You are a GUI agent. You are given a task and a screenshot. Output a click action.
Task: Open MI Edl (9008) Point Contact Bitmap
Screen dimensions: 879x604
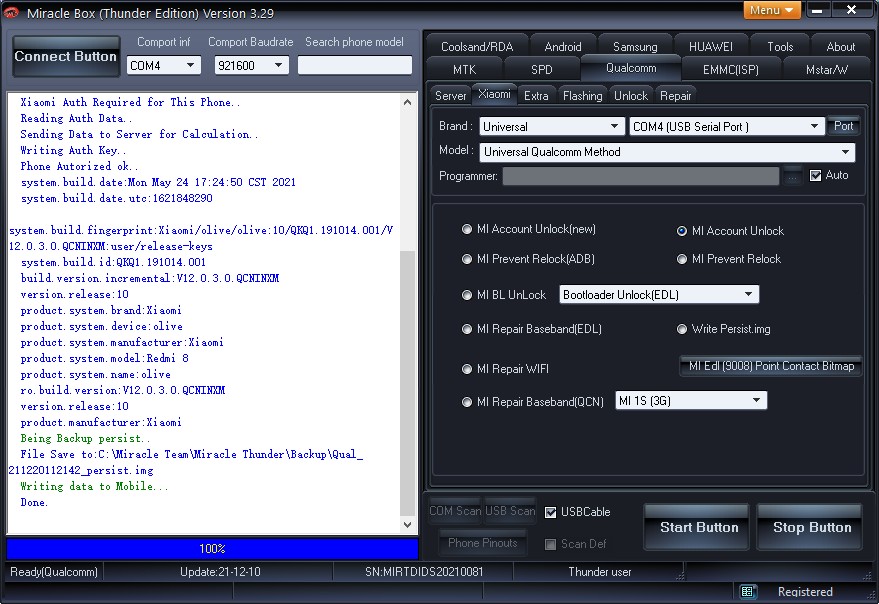(771, 366)
